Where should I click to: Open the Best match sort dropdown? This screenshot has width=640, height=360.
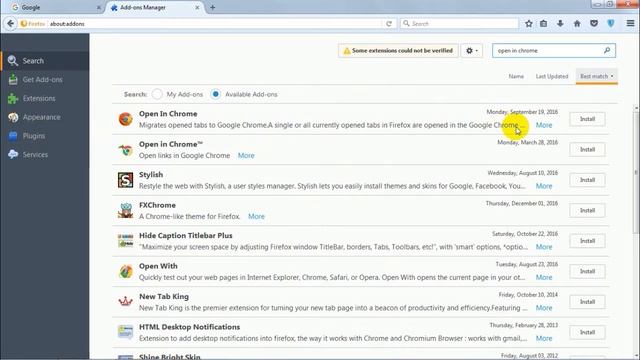tap(596, 76)
